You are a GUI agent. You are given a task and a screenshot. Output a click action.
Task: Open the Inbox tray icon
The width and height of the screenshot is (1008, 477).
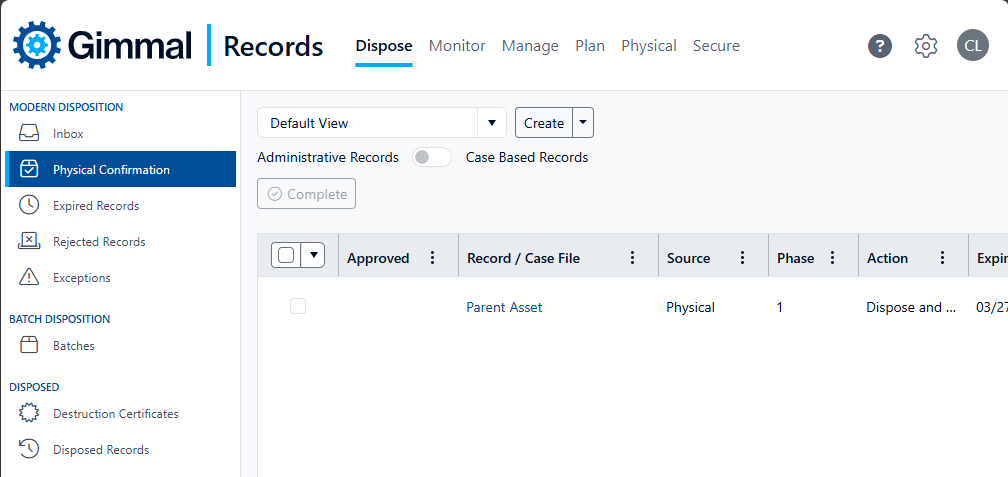pos(29,134)
